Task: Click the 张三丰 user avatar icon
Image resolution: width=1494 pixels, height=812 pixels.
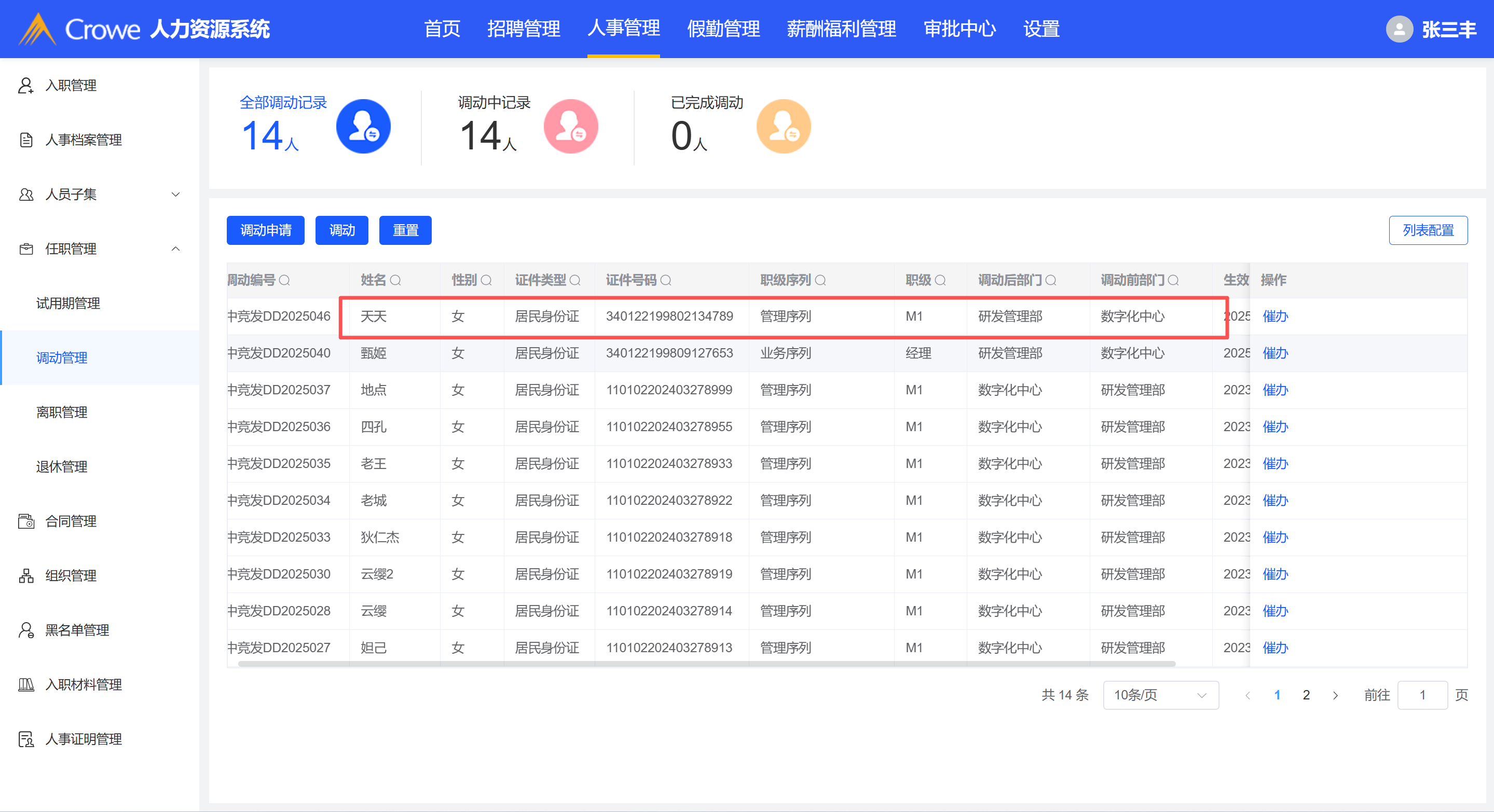Action: coord(1399,29)
